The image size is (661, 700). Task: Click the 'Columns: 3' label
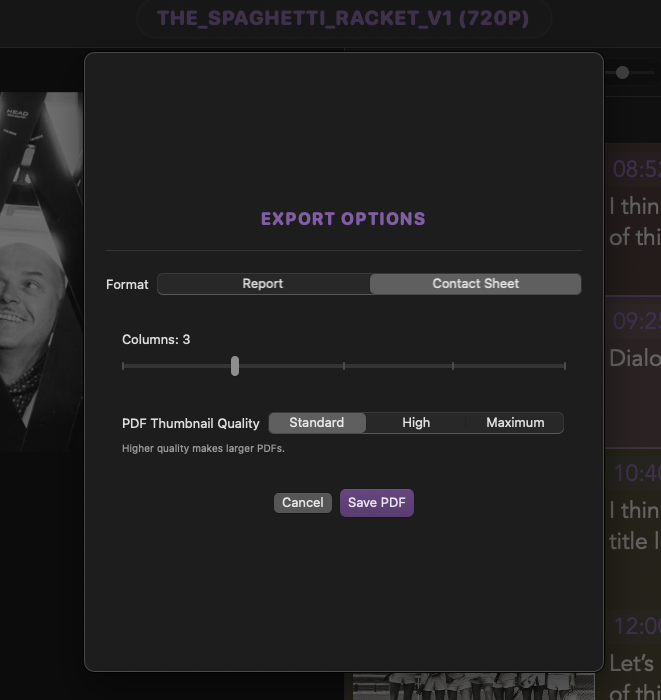[156, 340]
